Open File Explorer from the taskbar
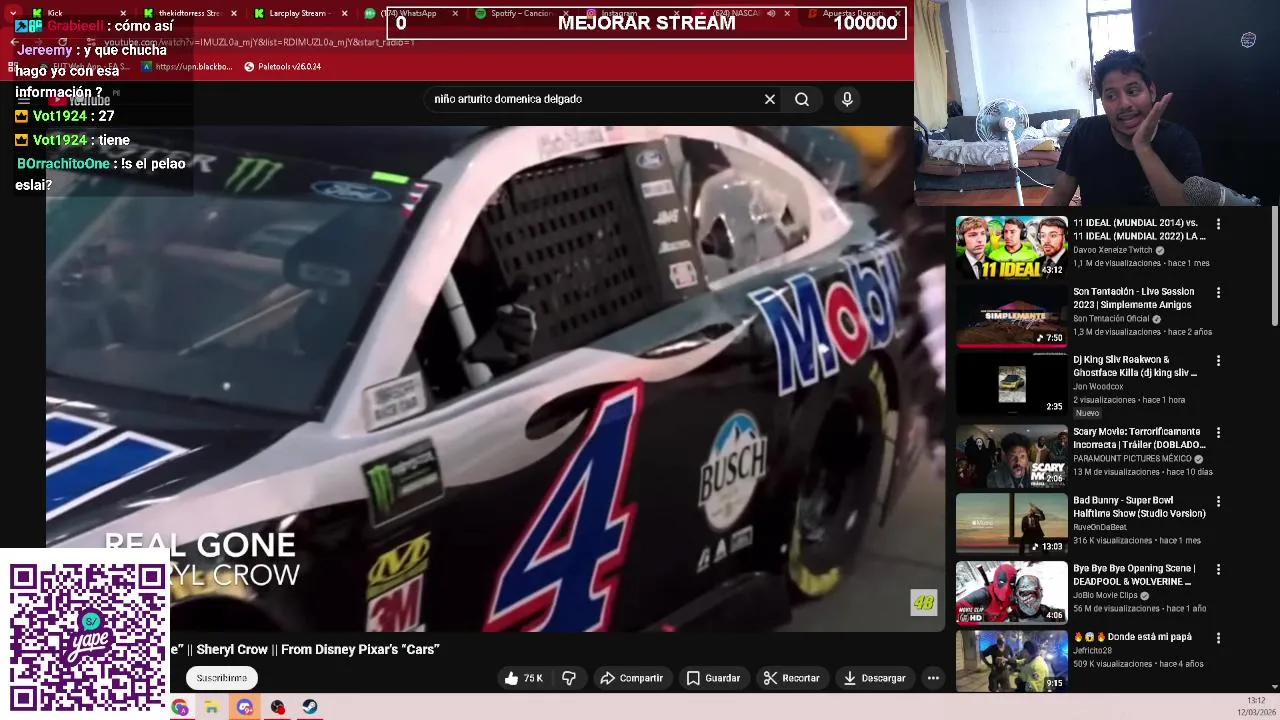 point(212,707)
